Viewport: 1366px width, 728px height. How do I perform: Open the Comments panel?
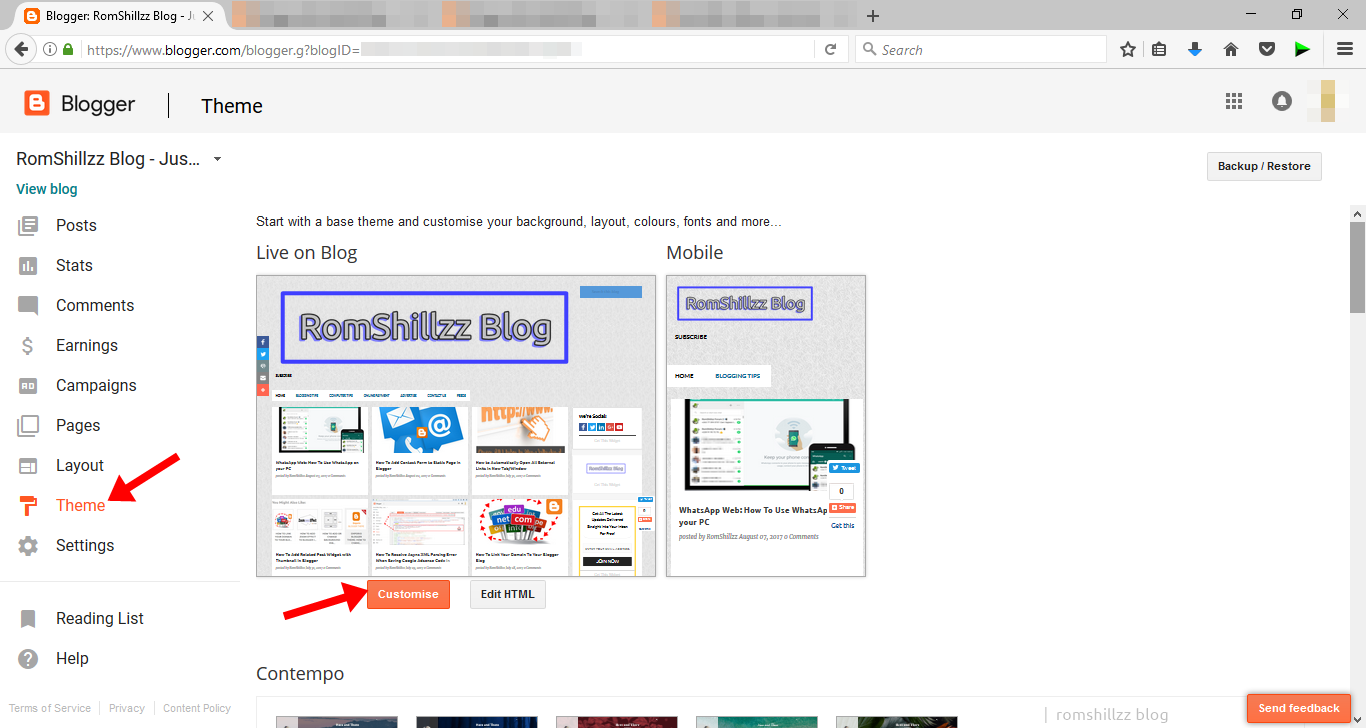(x=95, y=305)
